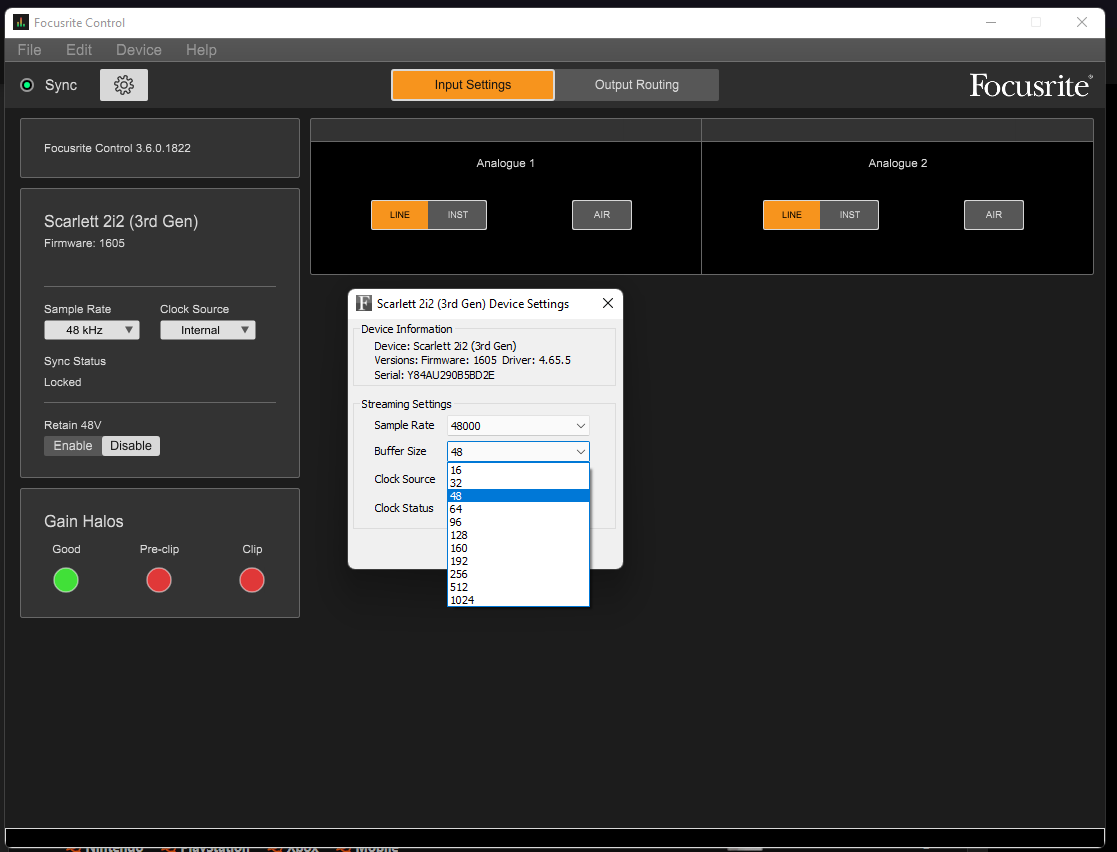The width and height of the screenshot is (1117, 852).
Task: Open the Edit menu
Action: [x=79, y=50]
